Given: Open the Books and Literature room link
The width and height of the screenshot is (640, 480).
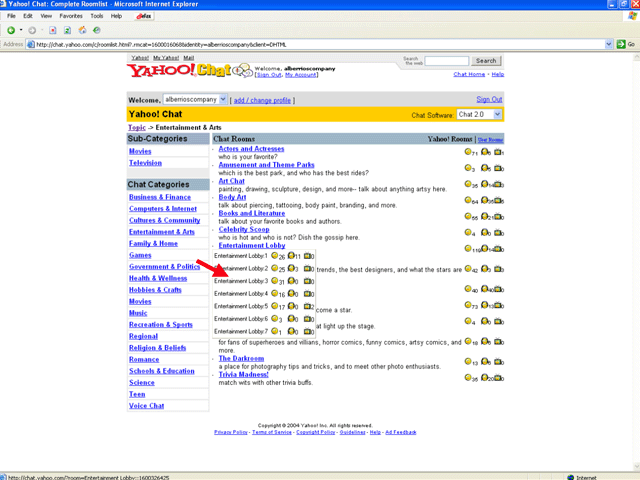Looking at the screenshot, I should (x=252, y=213).
